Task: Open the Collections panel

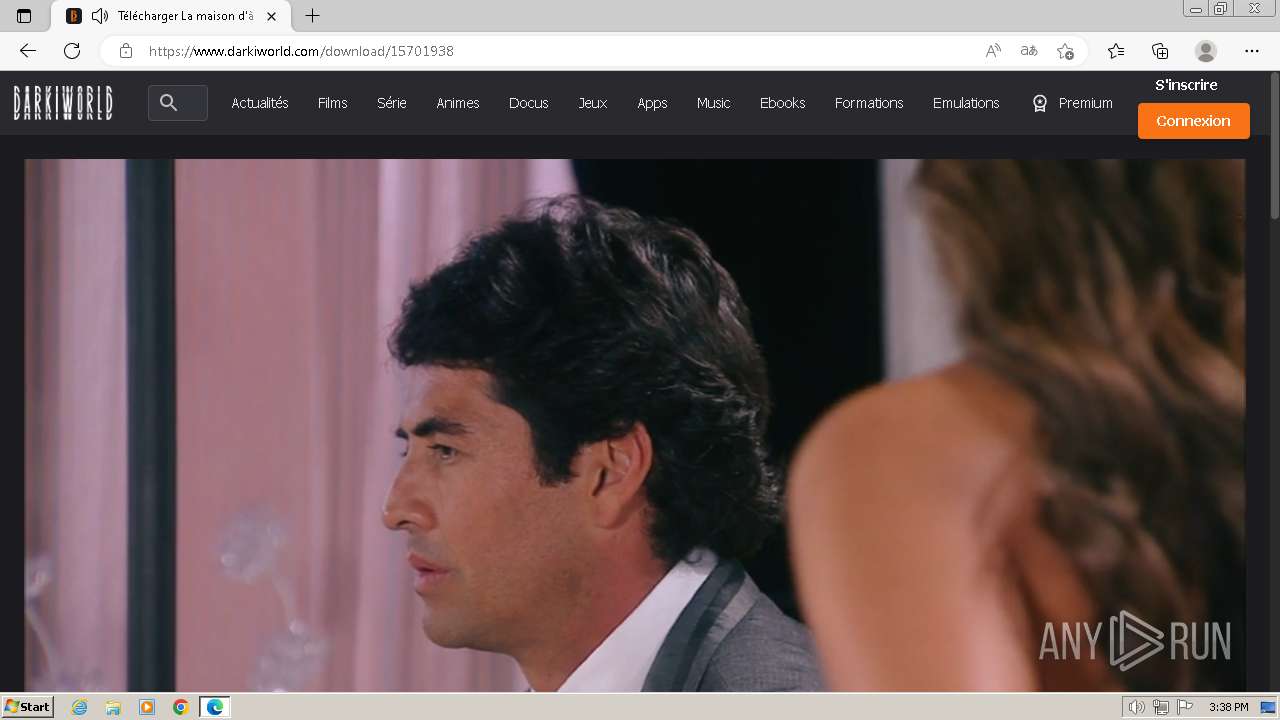Action: (x=1160, y=51)
